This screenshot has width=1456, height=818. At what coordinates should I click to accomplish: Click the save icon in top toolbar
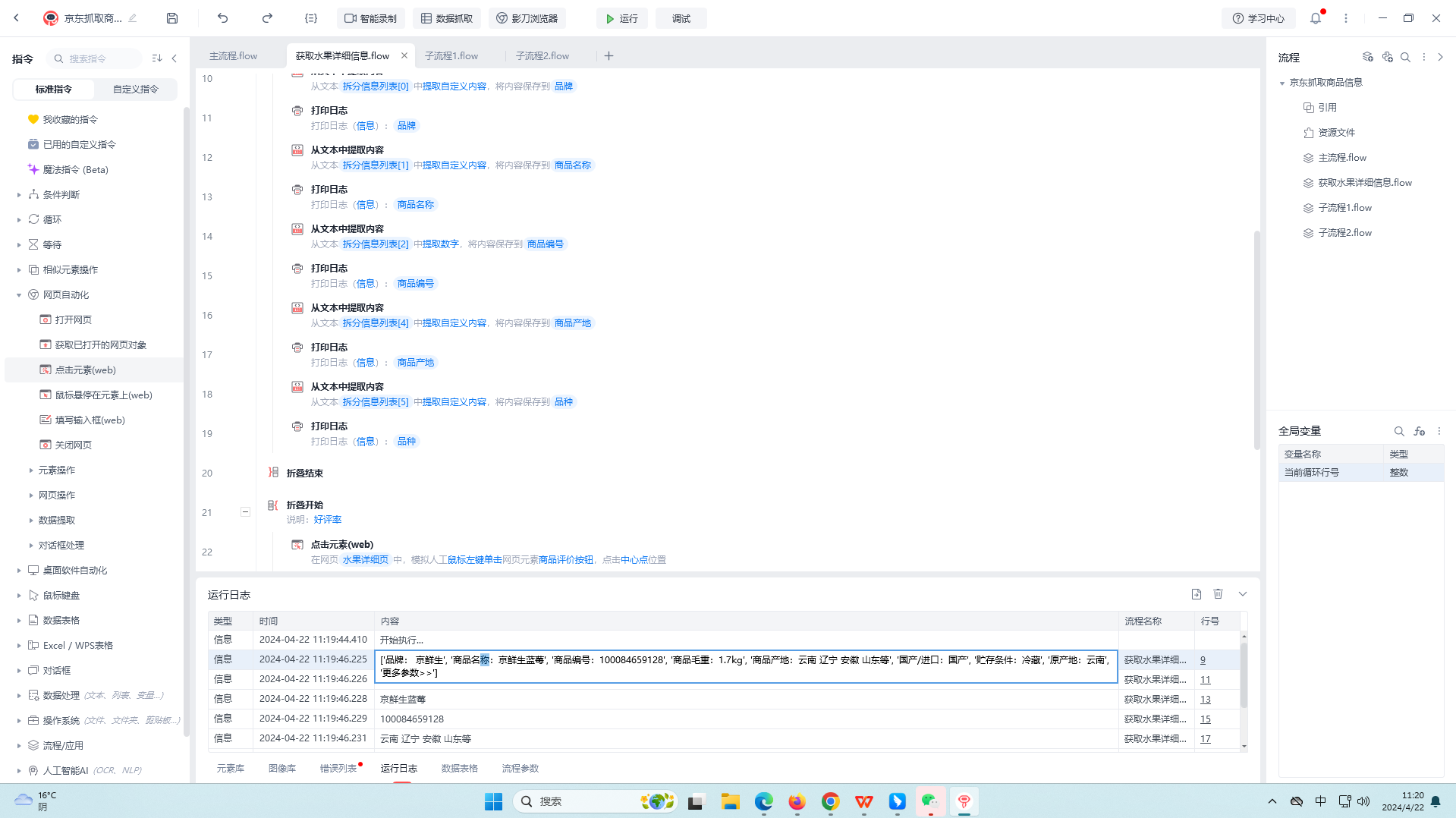[172, 18]
